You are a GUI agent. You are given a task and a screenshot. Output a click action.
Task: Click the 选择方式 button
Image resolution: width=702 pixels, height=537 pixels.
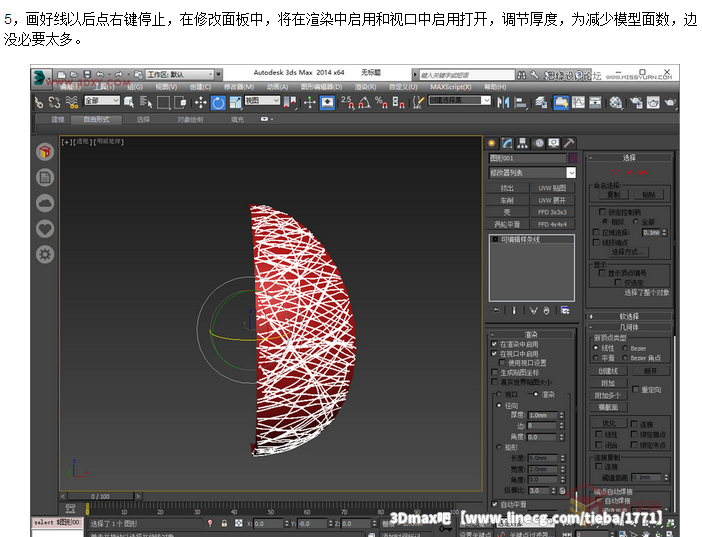point(631,252)
